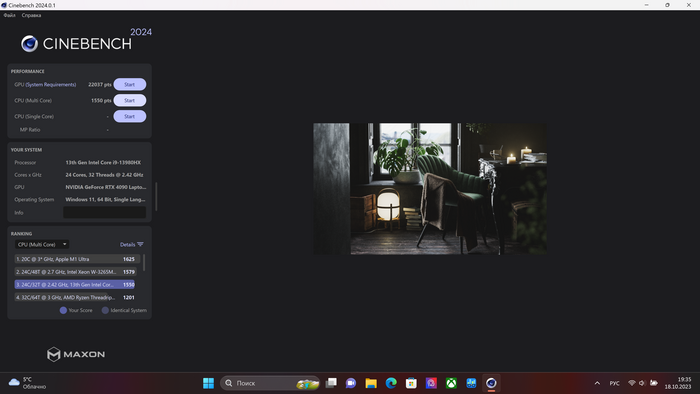Expand the CPU (Multi Core) ranking dropdown
The height and width of the screenshot is (394, 700).
tap(42, 245)
